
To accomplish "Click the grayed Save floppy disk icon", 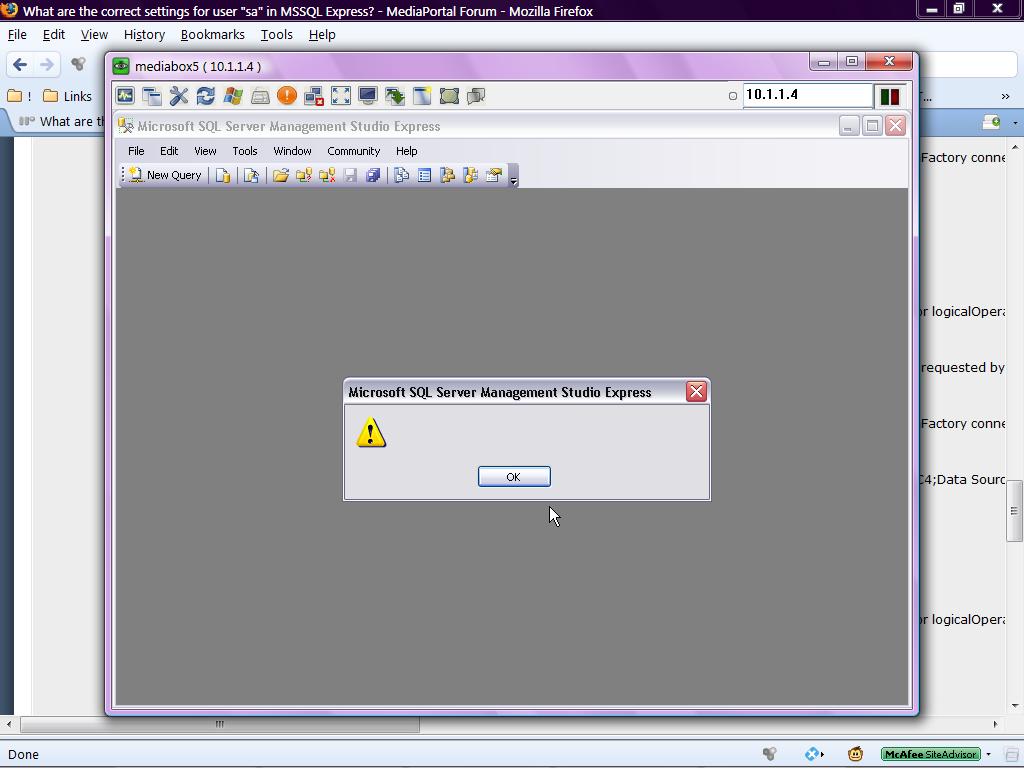I will point(350,175).
